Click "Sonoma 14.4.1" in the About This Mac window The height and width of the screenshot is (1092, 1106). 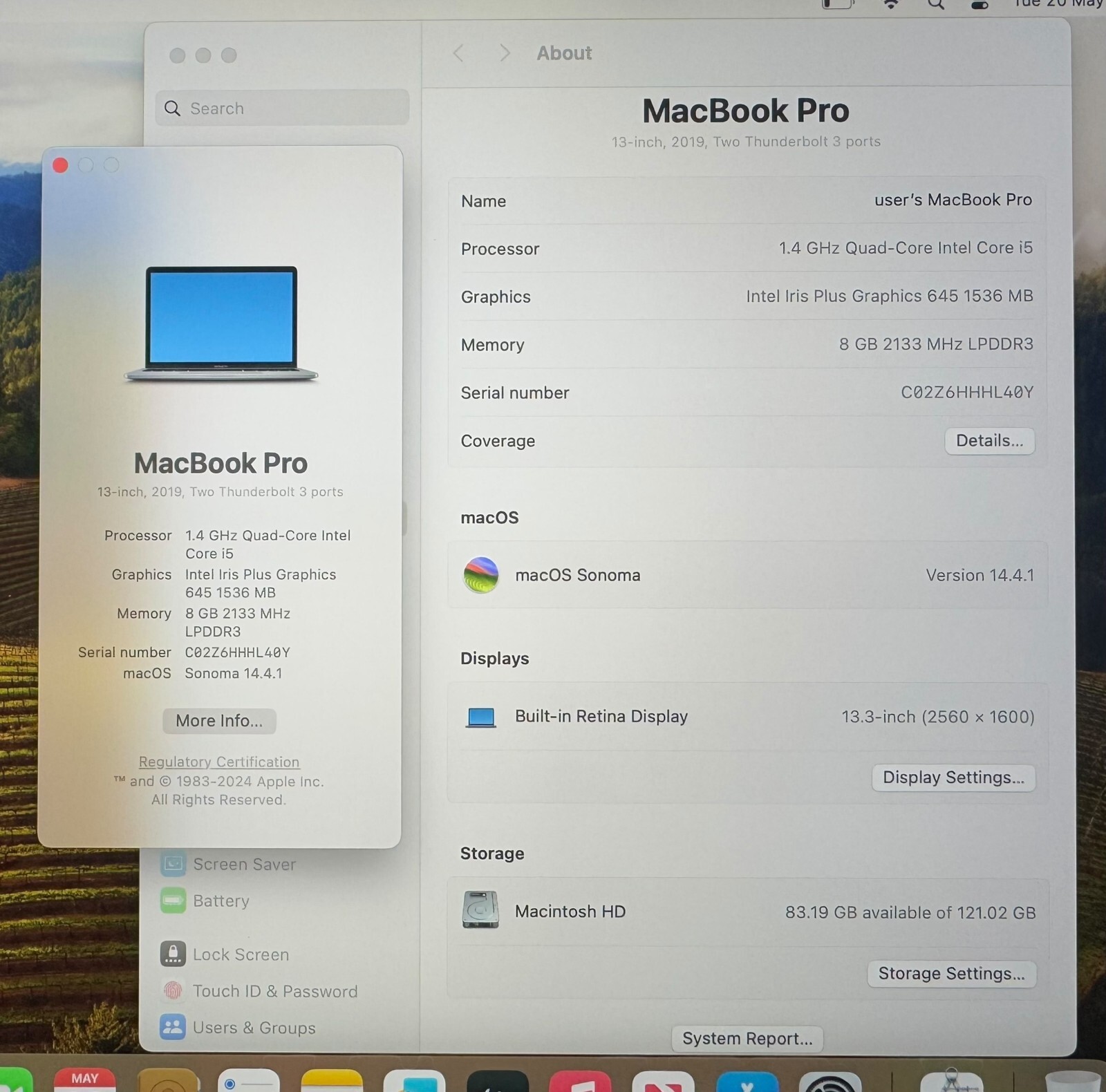pos(233,673)
